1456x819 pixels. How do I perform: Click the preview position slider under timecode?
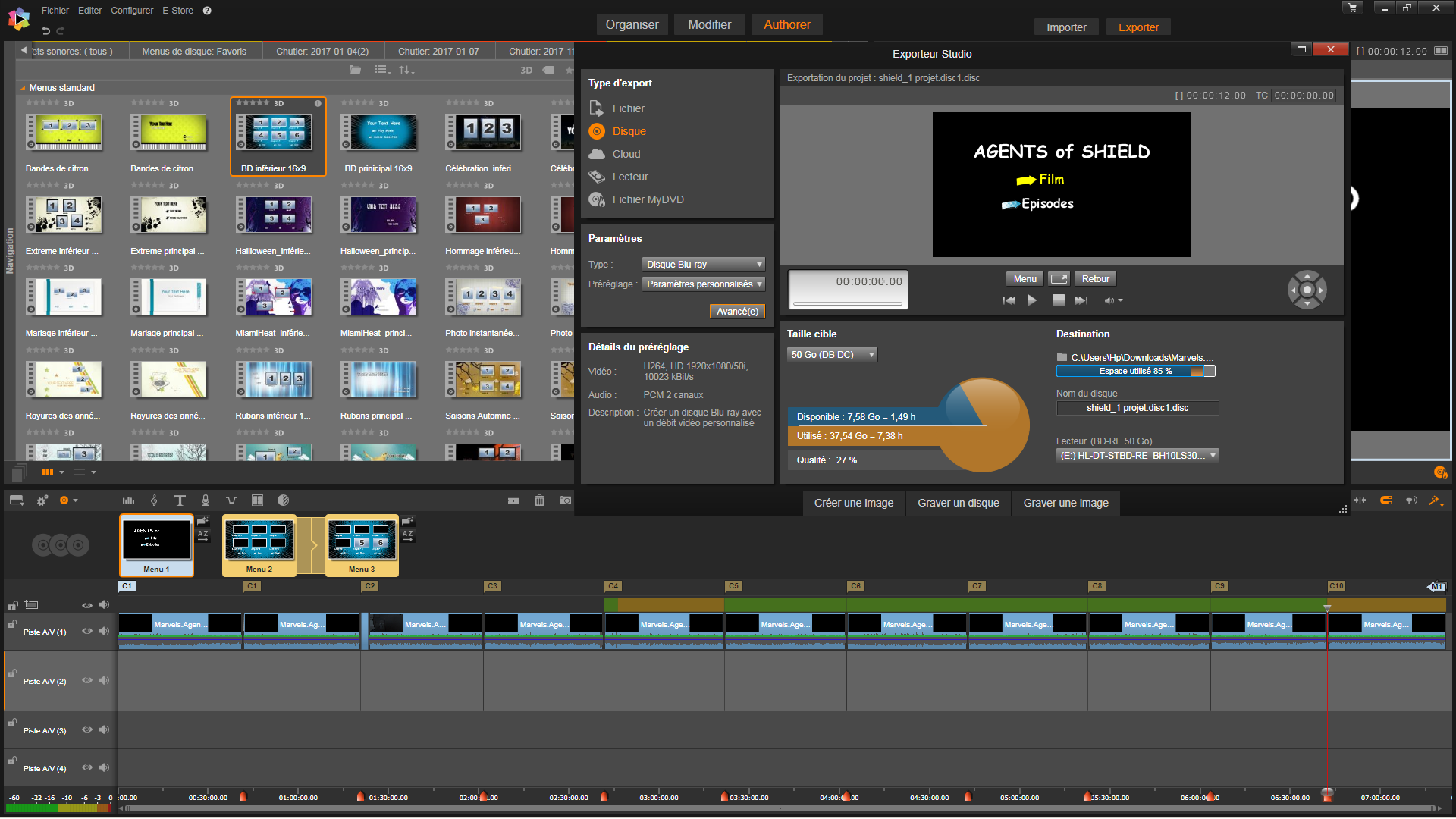[847, 304]
